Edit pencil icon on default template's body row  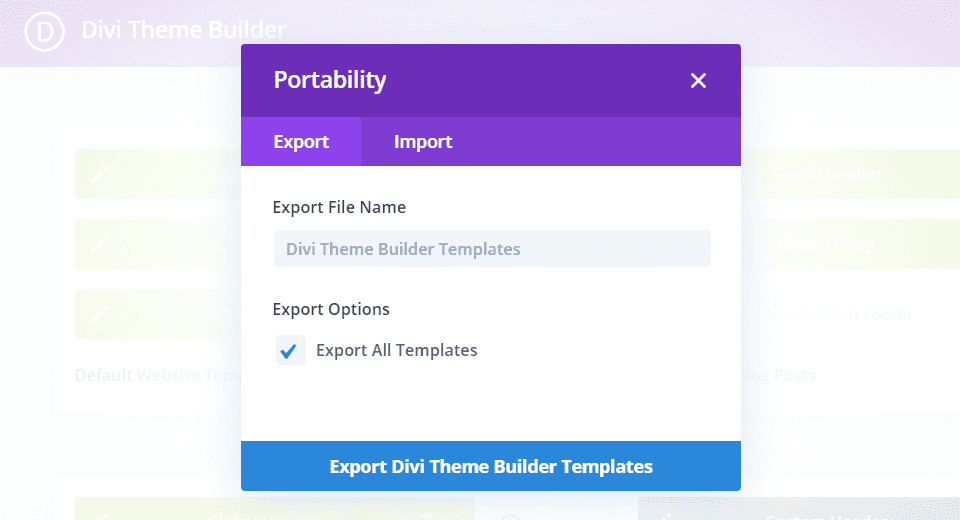click(99, 245)
